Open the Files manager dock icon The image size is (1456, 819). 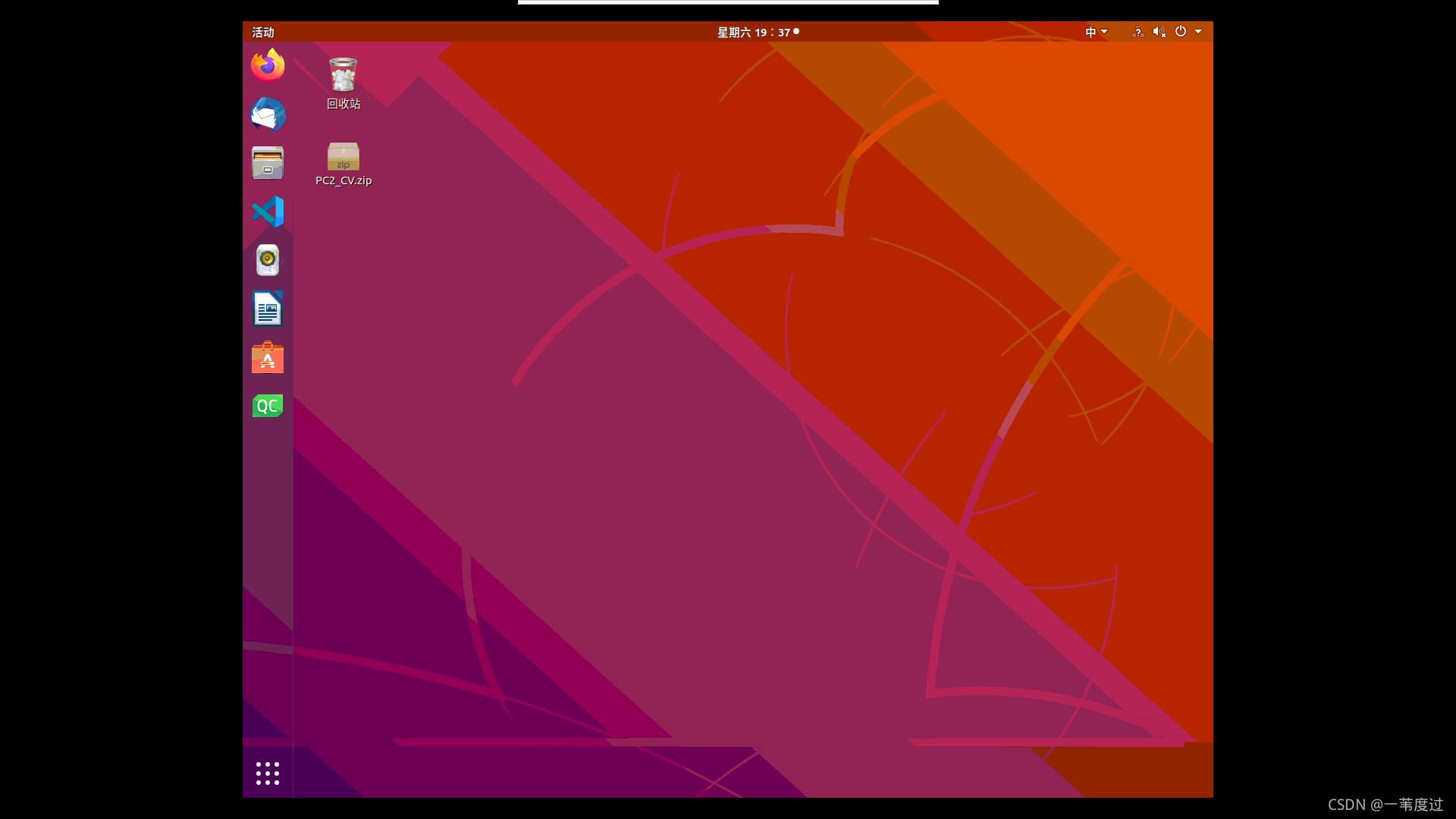click(x=268, y=163)
